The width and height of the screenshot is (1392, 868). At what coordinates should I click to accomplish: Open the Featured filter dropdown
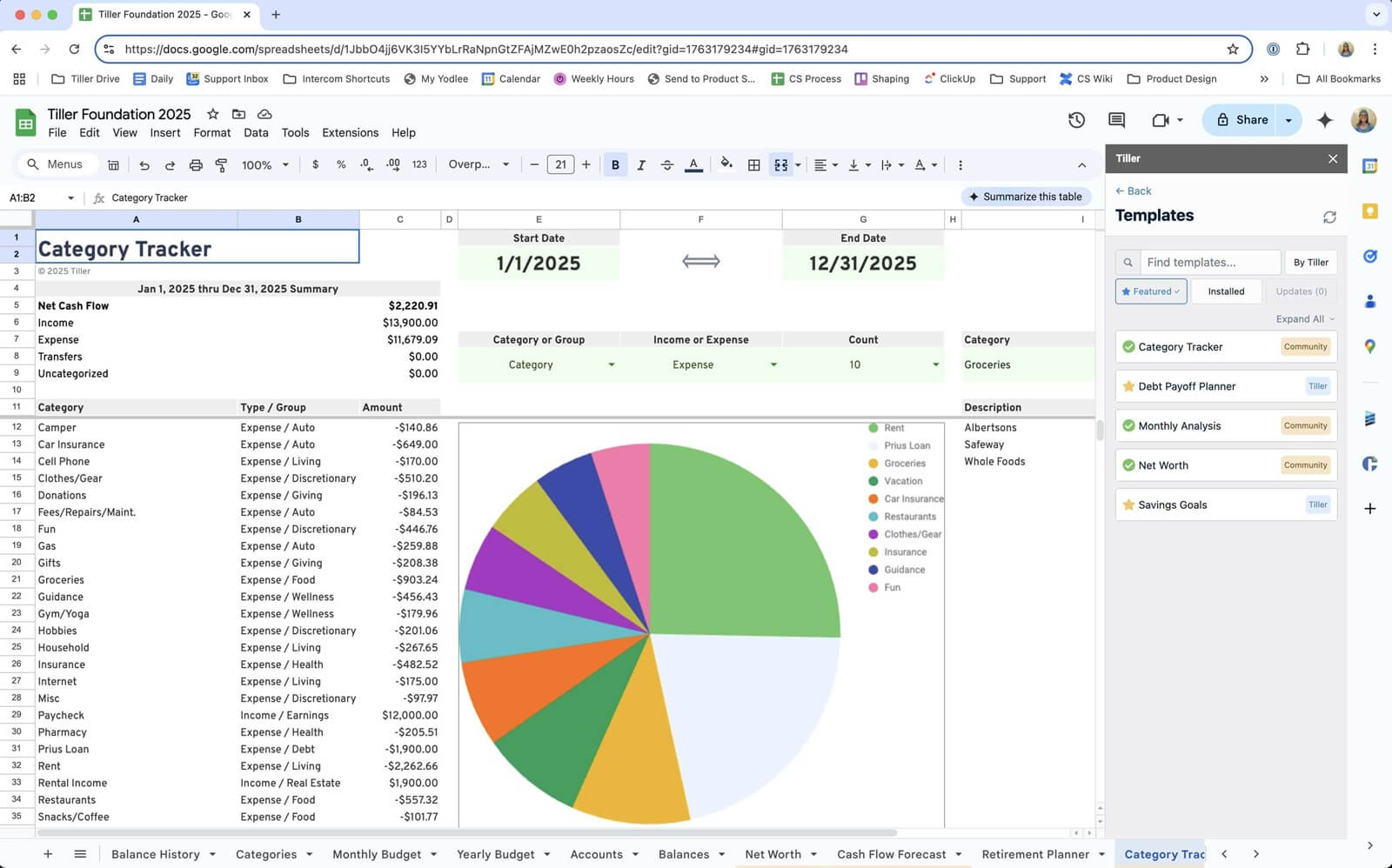[1151, 291]
